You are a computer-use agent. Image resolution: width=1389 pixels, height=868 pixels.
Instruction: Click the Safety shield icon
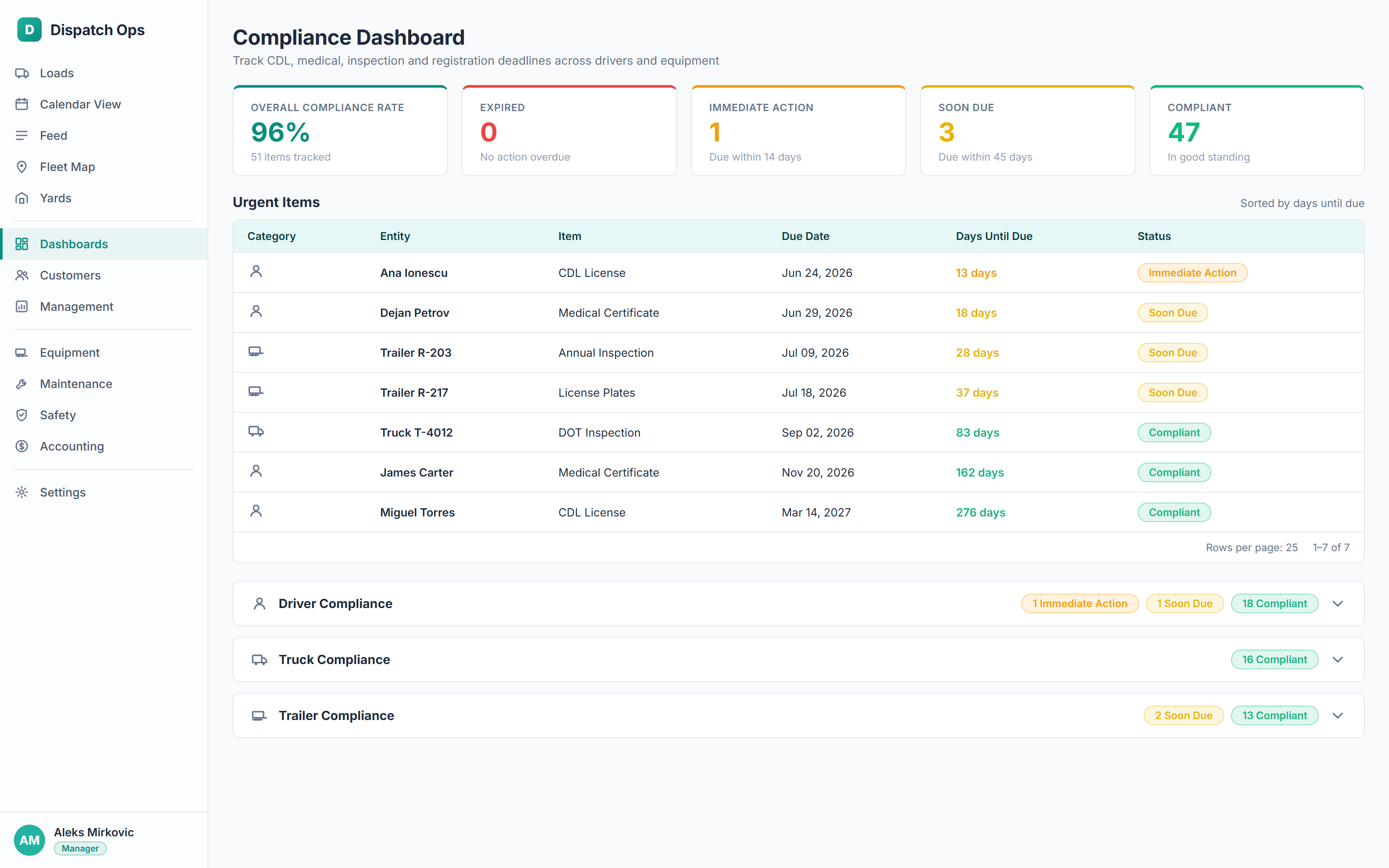coord(22,415)
